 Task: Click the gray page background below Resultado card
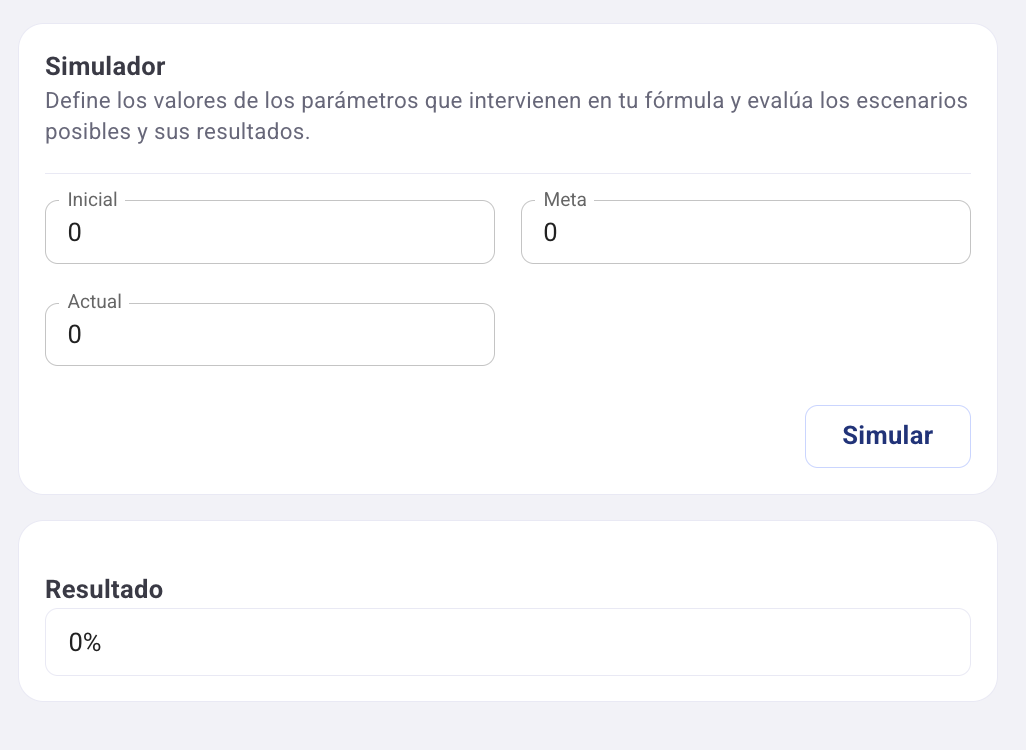pos(508,727)
